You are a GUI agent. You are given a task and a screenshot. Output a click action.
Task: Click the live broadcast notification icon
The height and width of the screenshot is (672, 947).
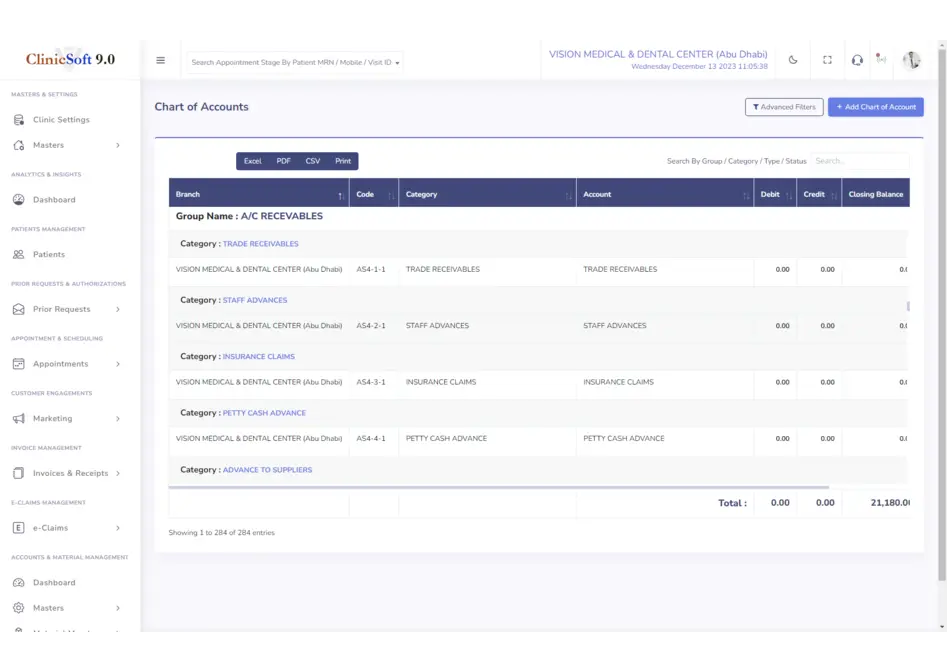point(881,59)
